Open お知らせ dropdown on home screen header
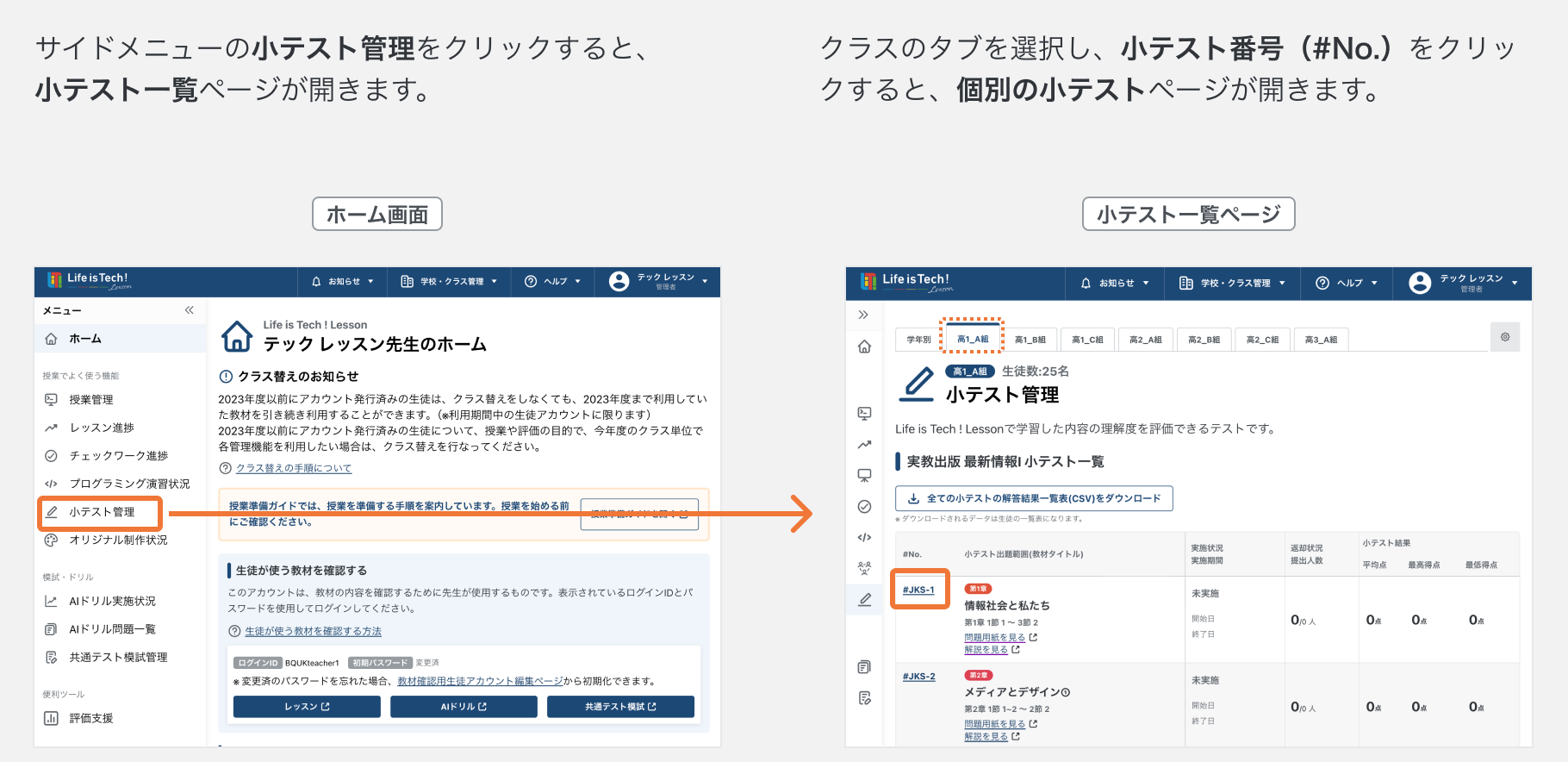Viewport: 1568px width, 762px height. (x=343, y=282)
